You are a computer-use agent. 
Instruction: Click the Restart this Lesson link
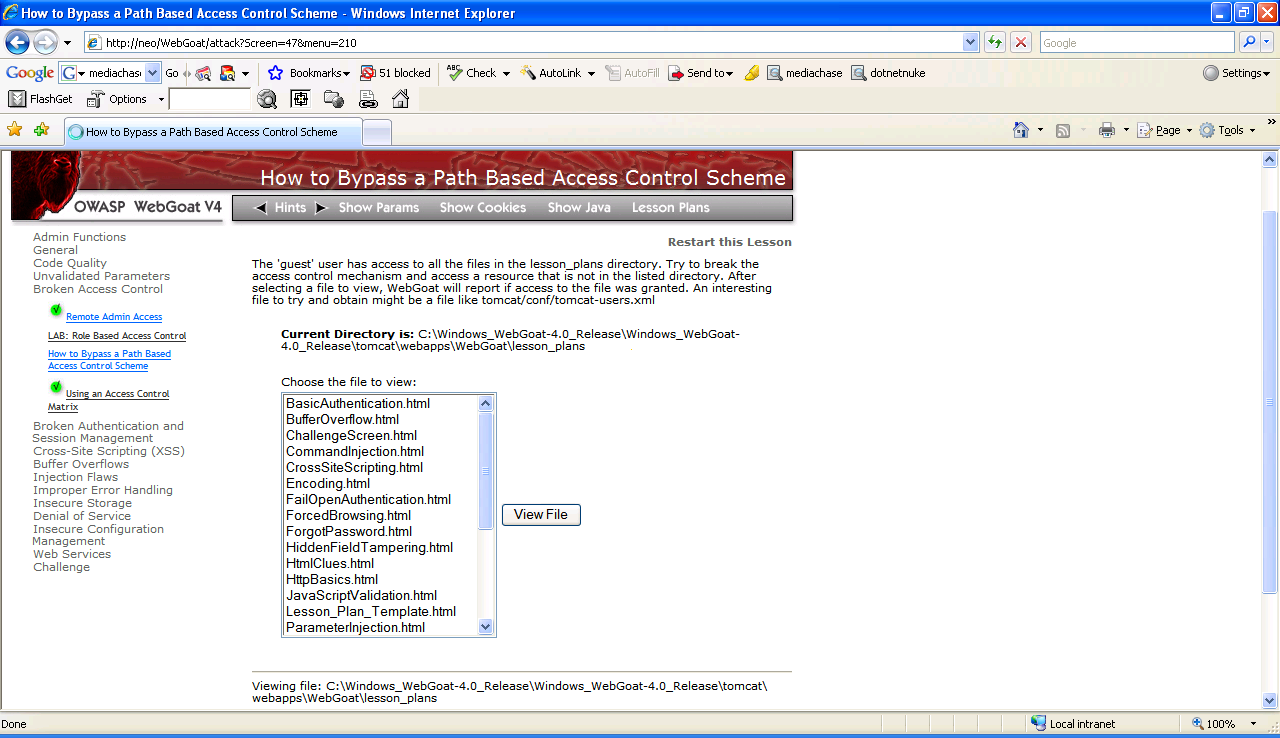pos(729,242)
